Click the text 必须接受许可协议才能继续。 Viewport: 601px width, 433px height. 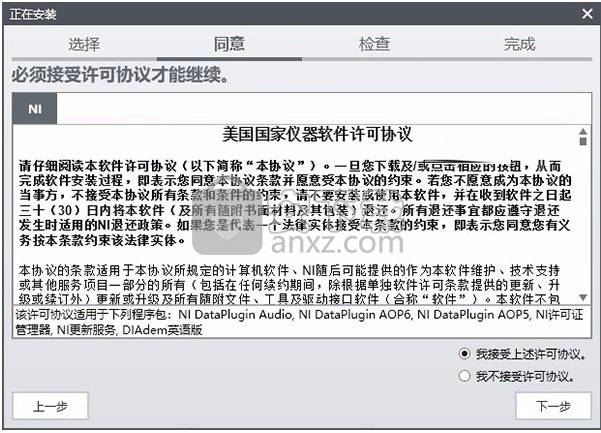coord(120,75)
